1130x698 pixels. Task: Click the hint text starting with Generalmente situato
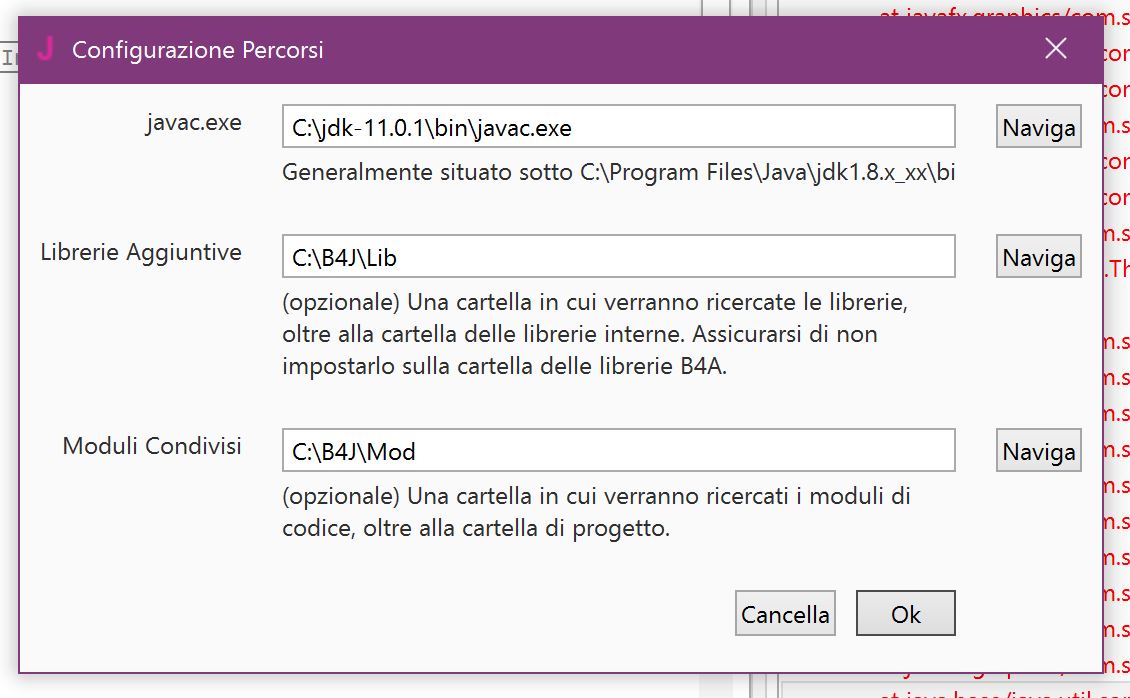tap(618, 172)
